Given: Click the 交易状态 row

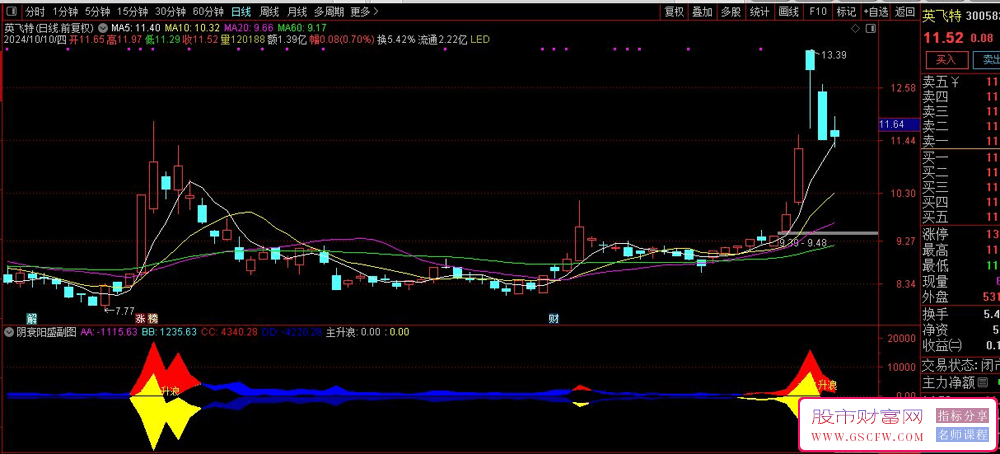Looking at the screenshot, I should pos(961,365).
